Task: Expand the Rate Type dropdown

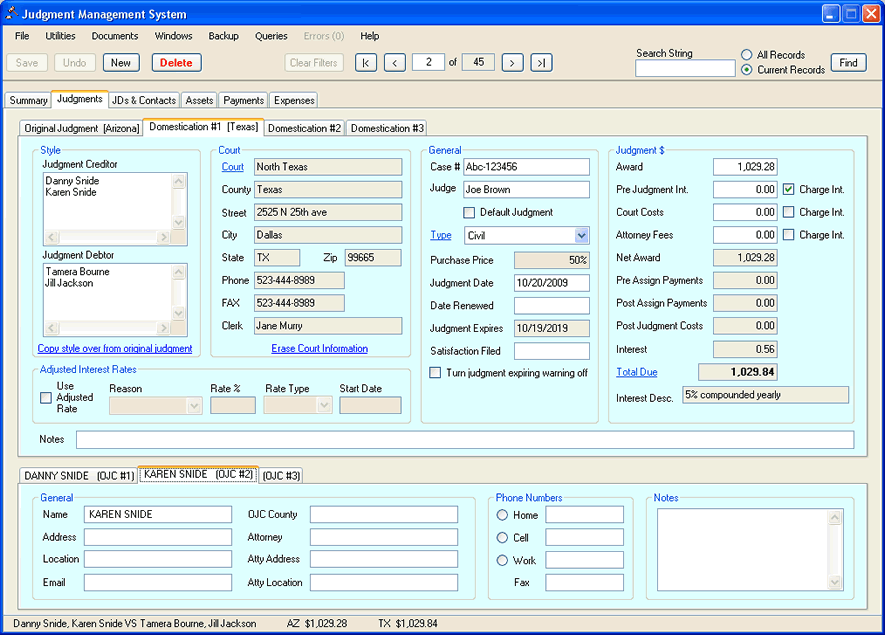Action: click(324, 406)
